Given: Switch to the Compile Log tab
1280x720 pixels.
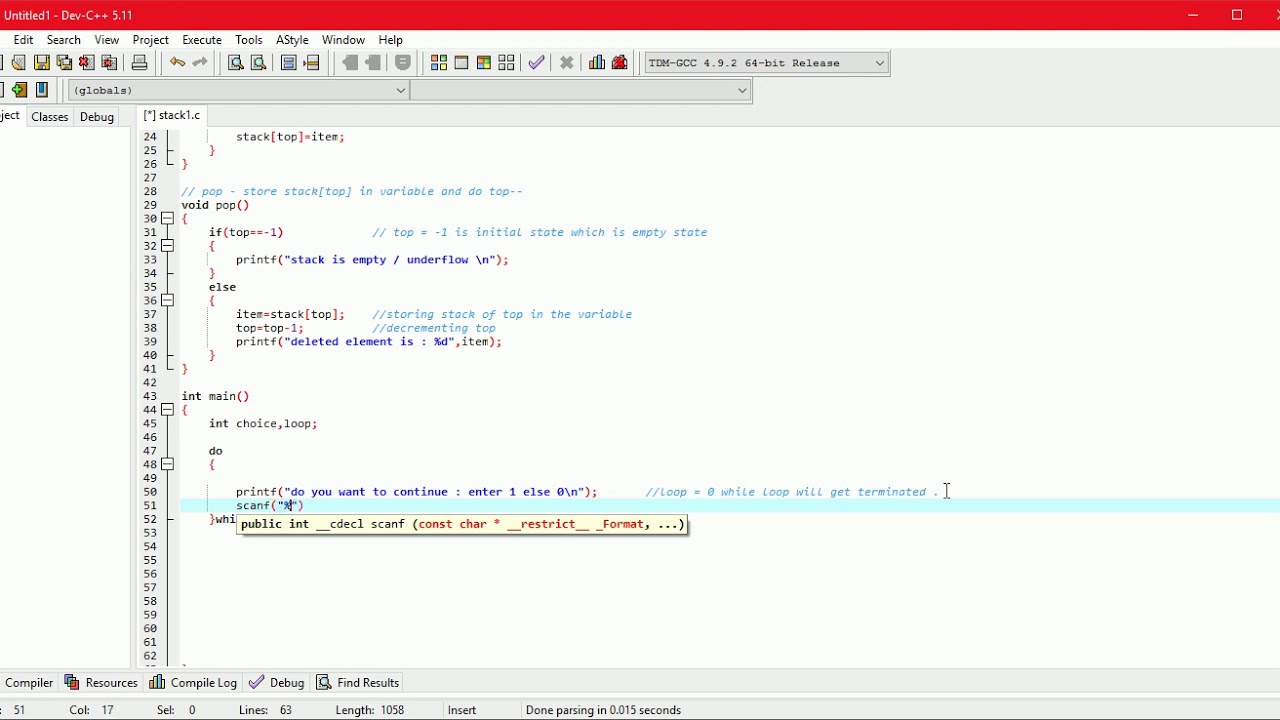Looking at the screenshot, I should click(194, 683).
